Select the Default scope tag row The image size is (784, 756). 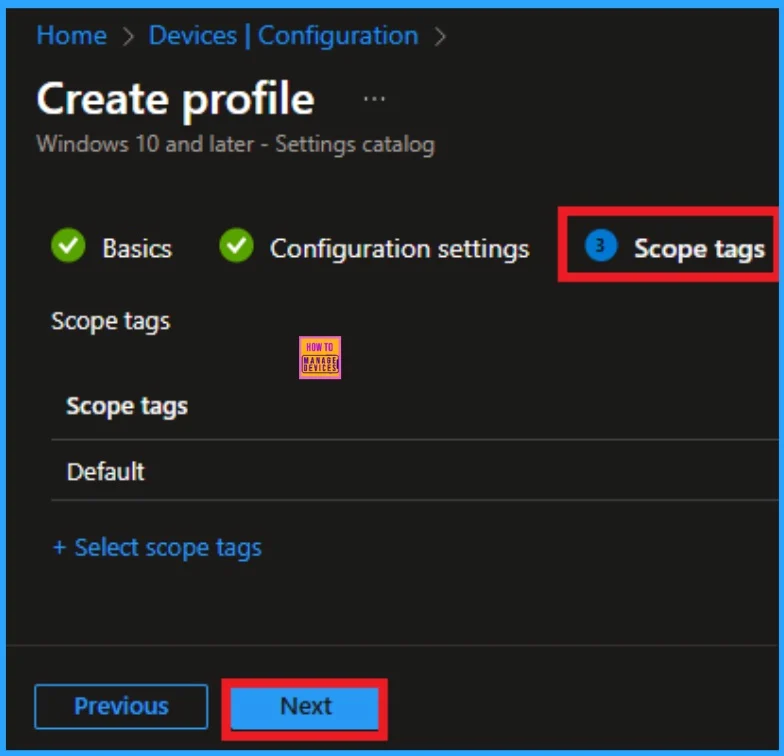[x=106, y=471]
